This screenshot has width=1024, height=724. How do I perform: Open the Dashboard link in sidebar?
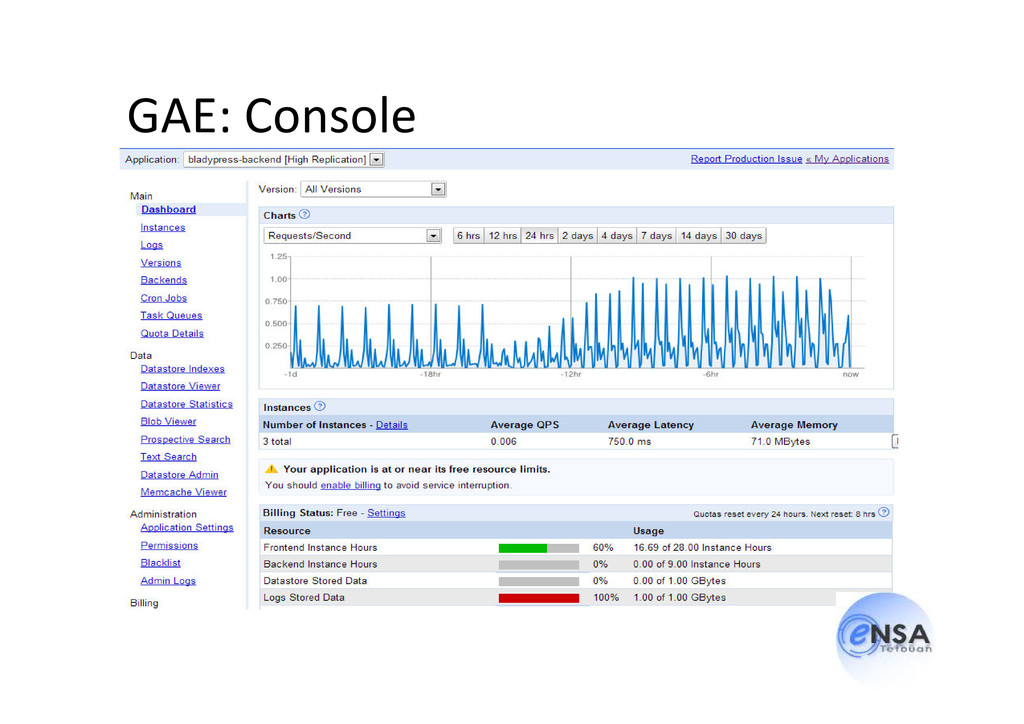[x=168, y=210]
